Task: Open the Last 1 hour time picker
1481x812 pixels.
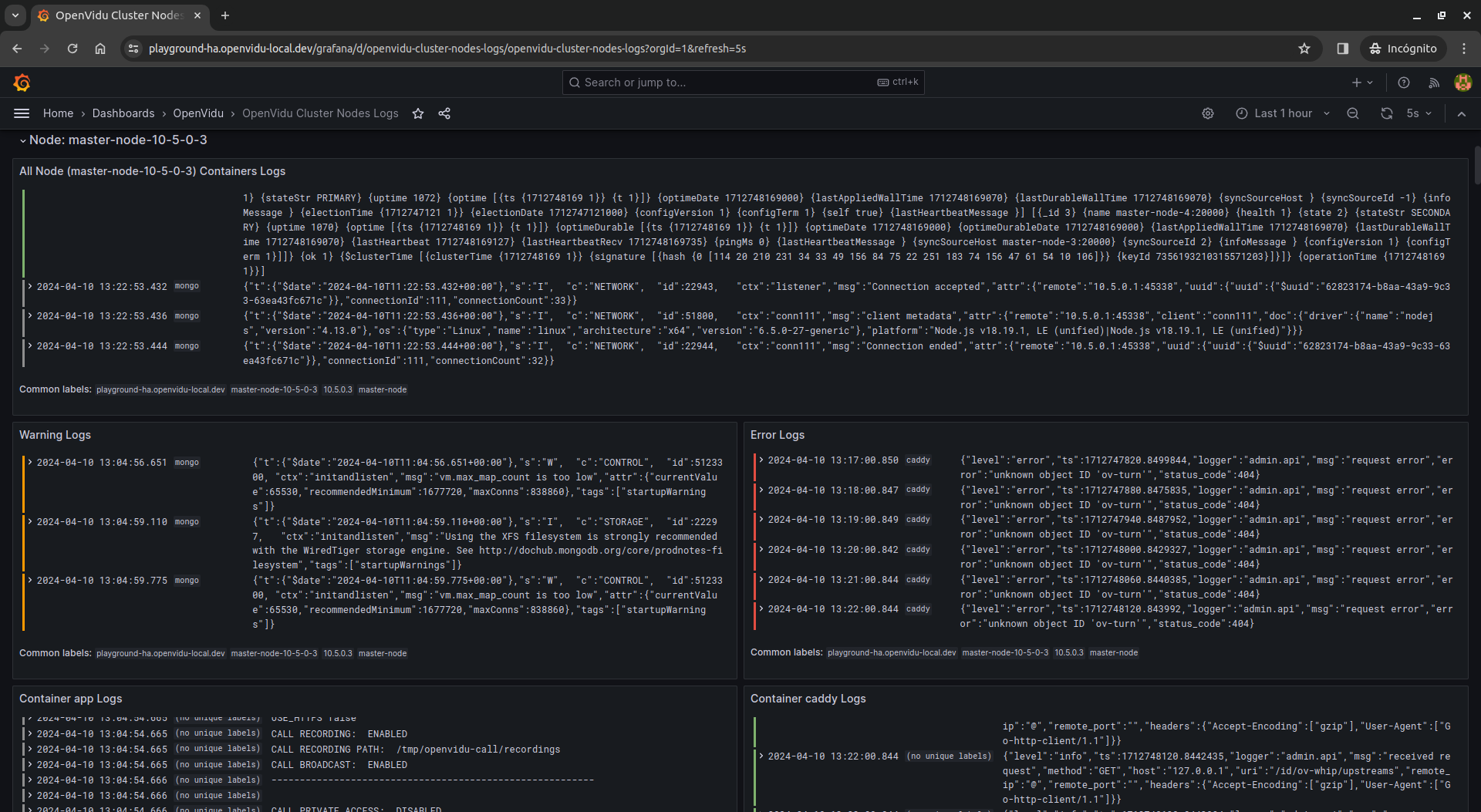Action: coord(1283,113)
